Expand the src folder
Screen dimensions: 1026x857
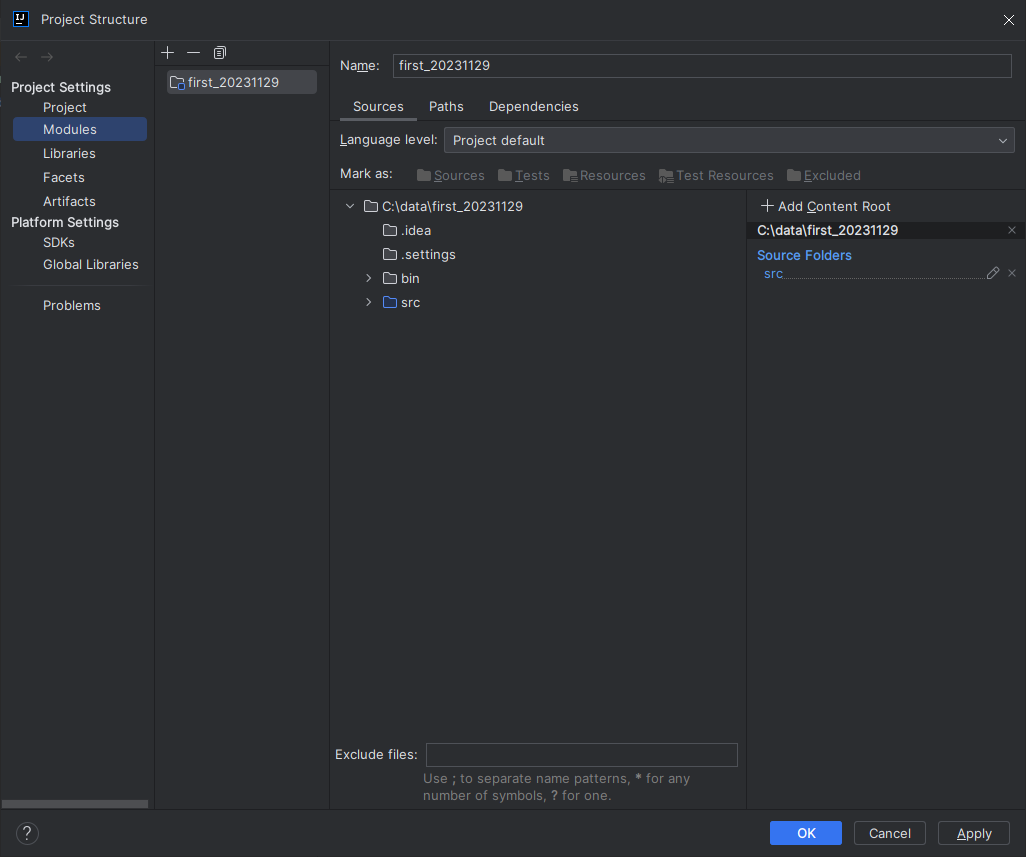pyautogui.click(x=368, y=302)
